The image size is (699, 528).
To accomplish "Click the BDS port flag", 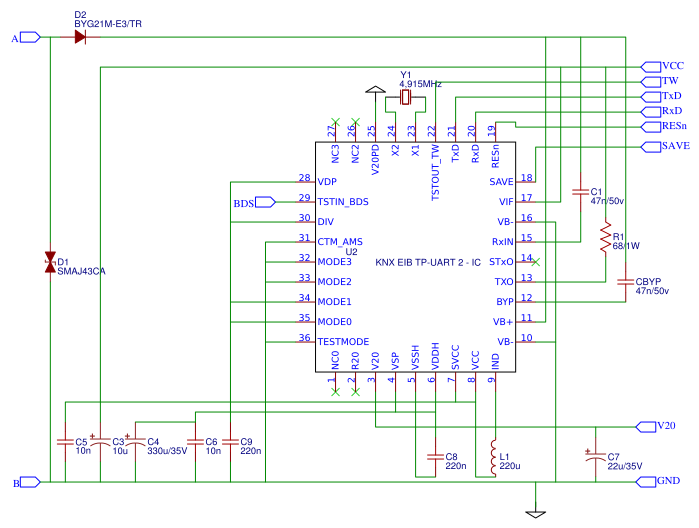I will 266,202.
